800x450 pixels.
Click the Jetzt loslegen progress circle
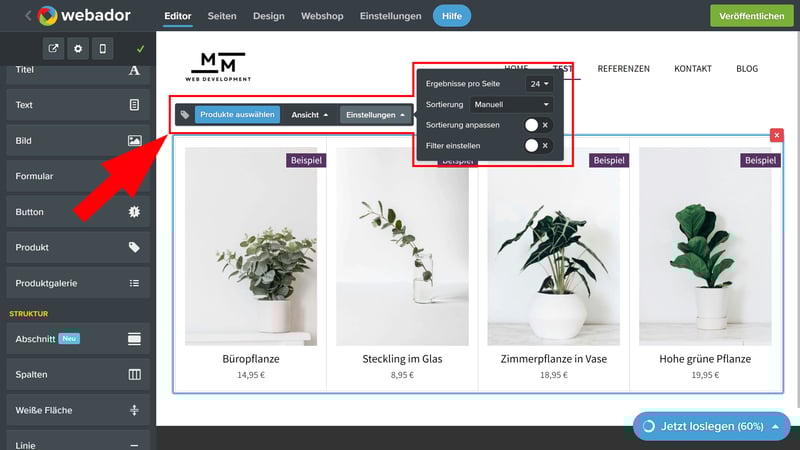[x=648, y=427]
